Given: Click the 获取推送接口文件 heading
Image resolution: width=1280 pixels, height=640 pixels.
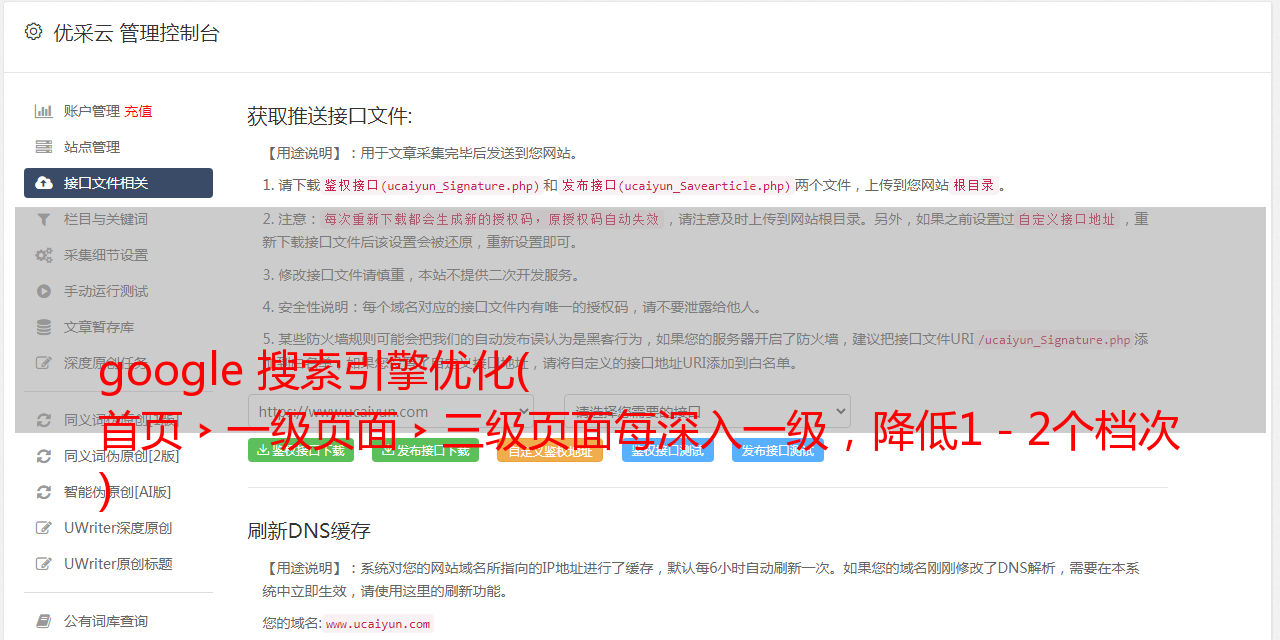Looking at the screenshot, I should (x=330, y=116).
